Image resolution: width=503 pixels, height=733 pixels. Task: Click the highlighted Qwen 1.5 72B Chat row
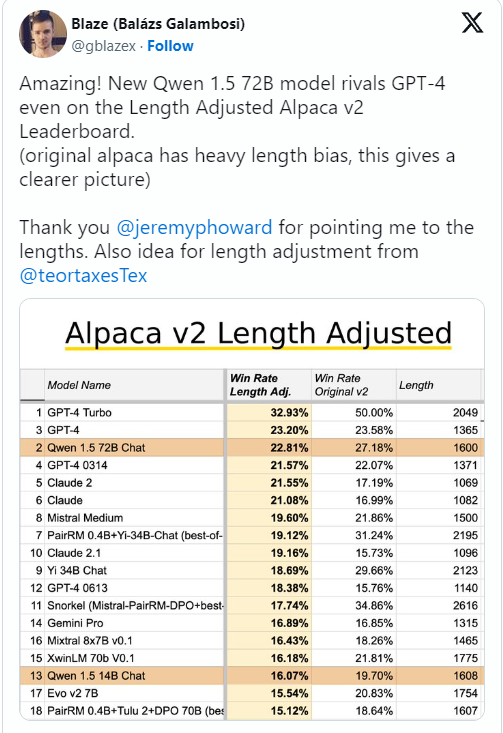coord(252,448)
